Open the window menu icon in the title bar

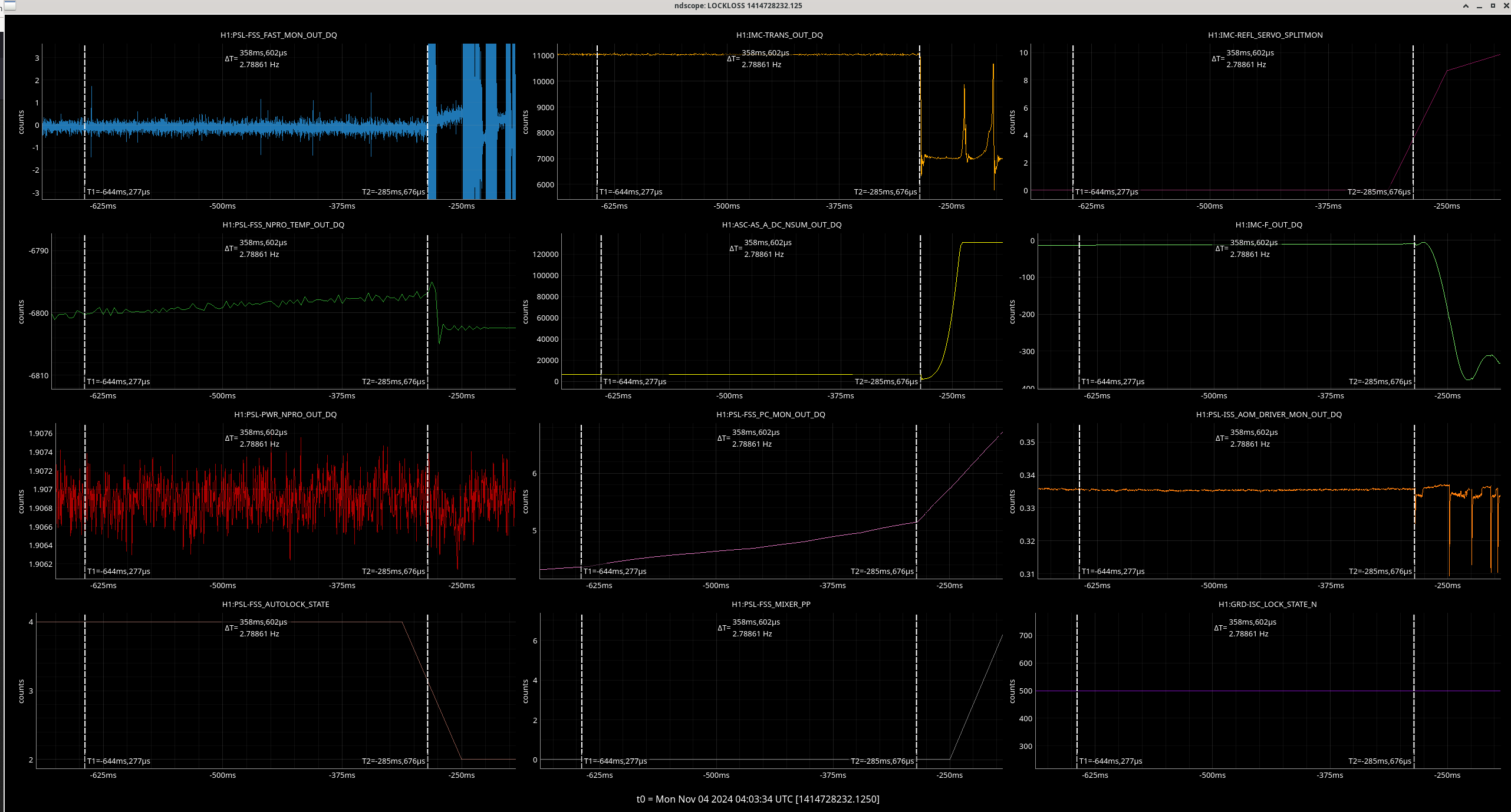click(9, 6)
